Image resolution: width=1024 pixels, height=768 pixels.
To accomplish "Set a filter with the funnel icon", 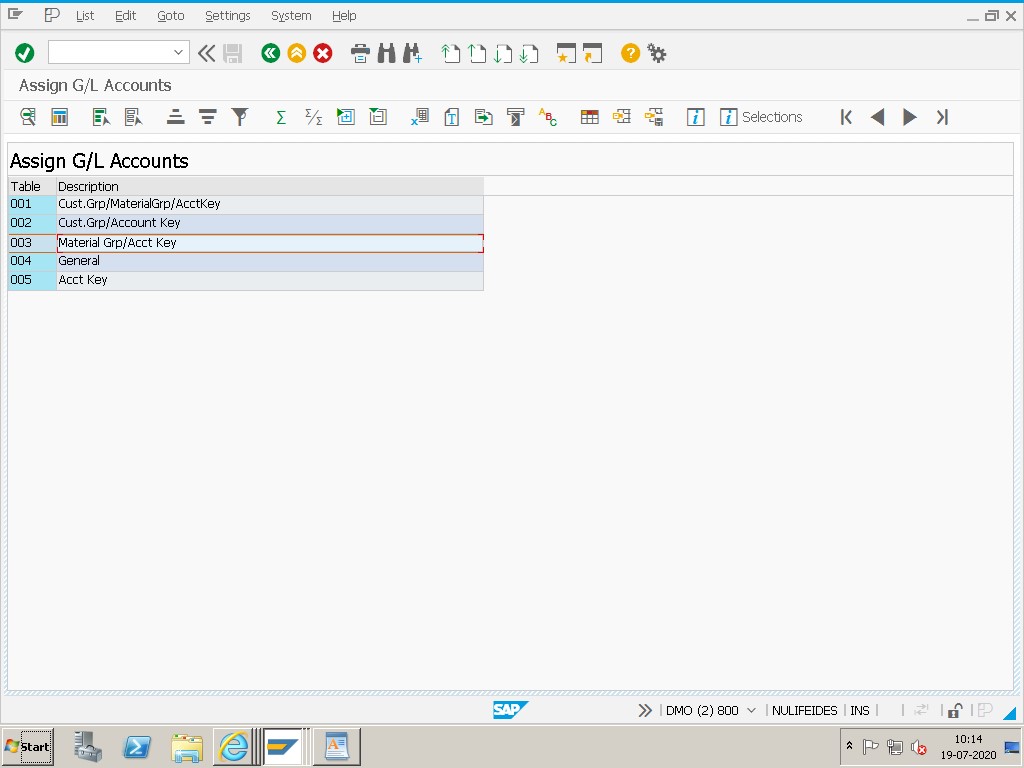I will [x=240, y=117].
